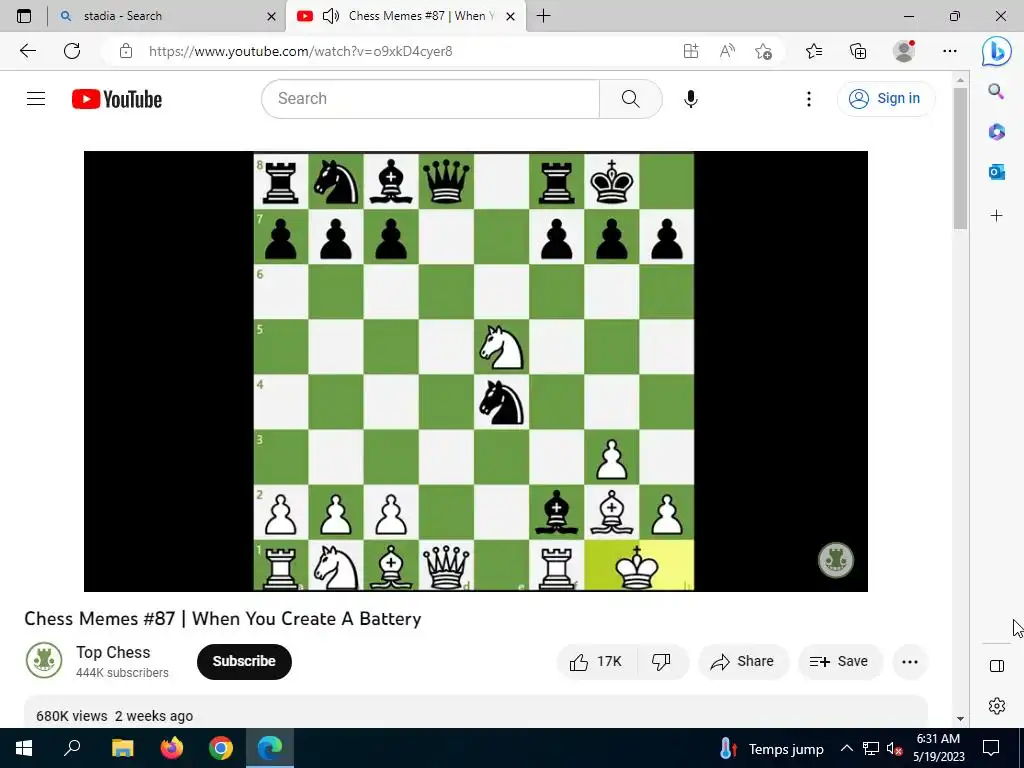Submit search with magnifier button

click(631, 99)
